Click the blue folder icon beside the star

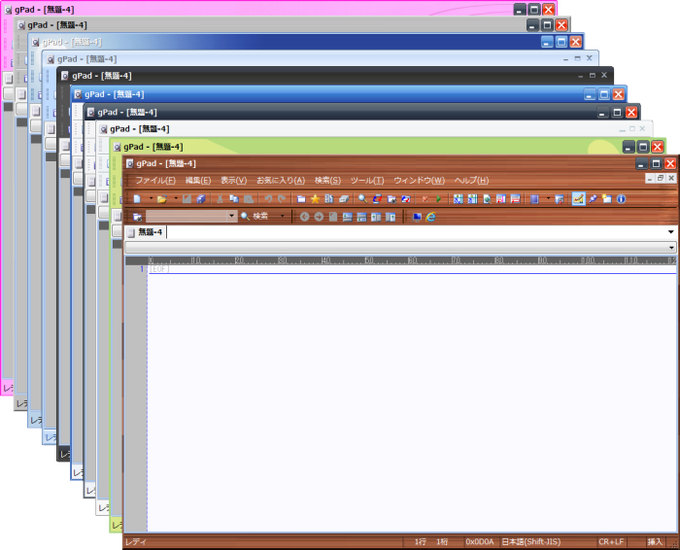301,199
